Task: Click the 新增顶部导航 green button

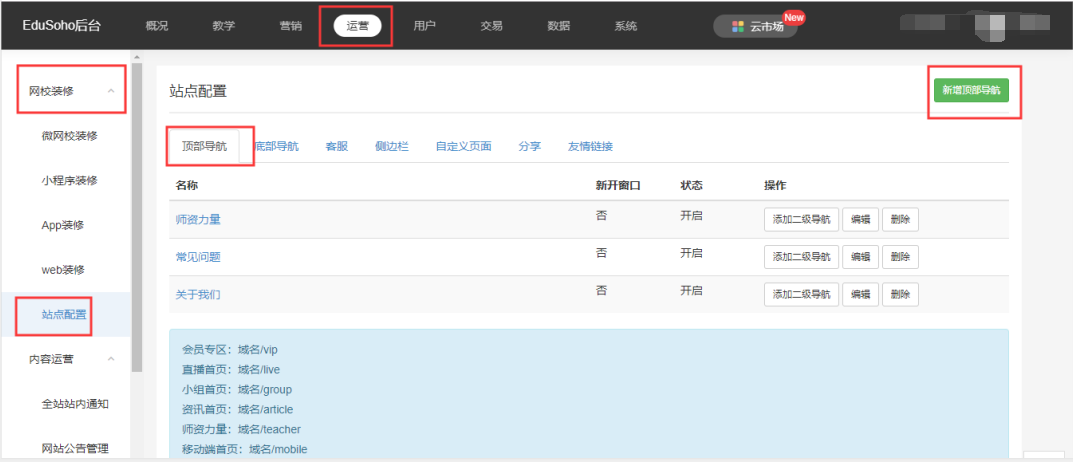Action: 971,90
